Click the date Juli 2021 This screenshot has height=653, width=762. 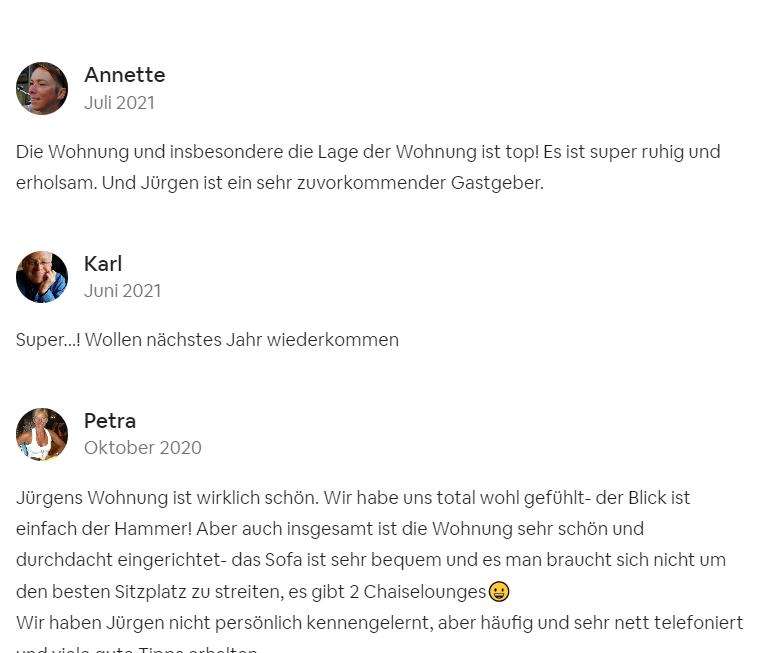tap(119, 102)
